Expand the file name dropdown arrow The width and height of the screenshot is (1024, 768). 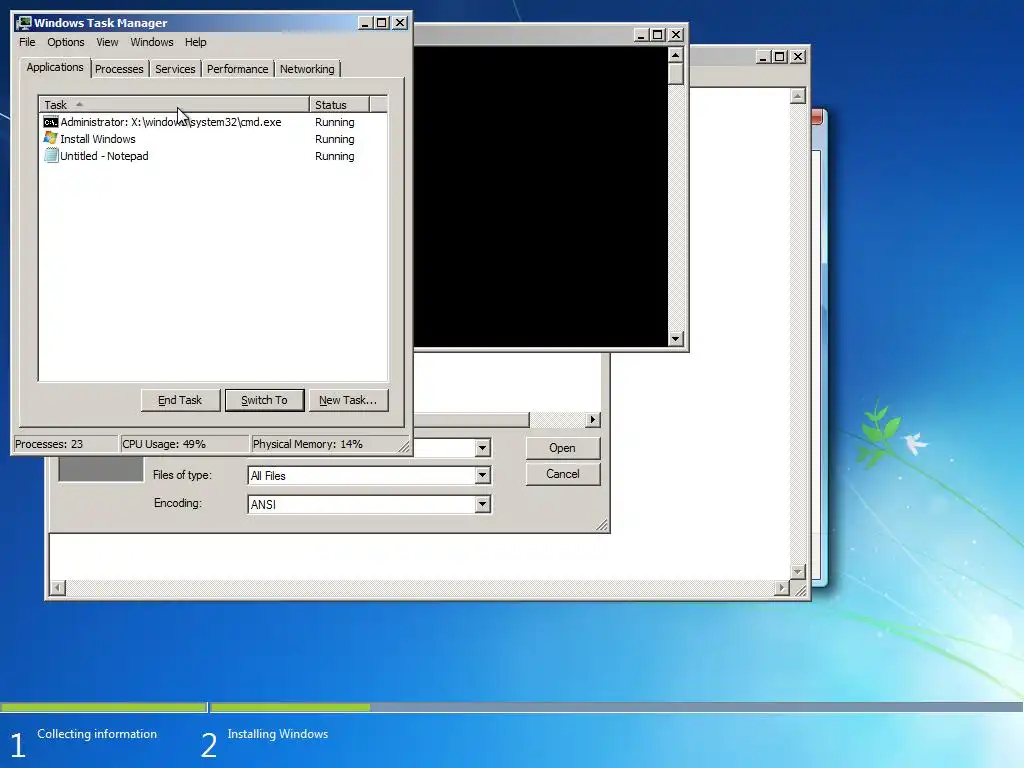[483, 448]
